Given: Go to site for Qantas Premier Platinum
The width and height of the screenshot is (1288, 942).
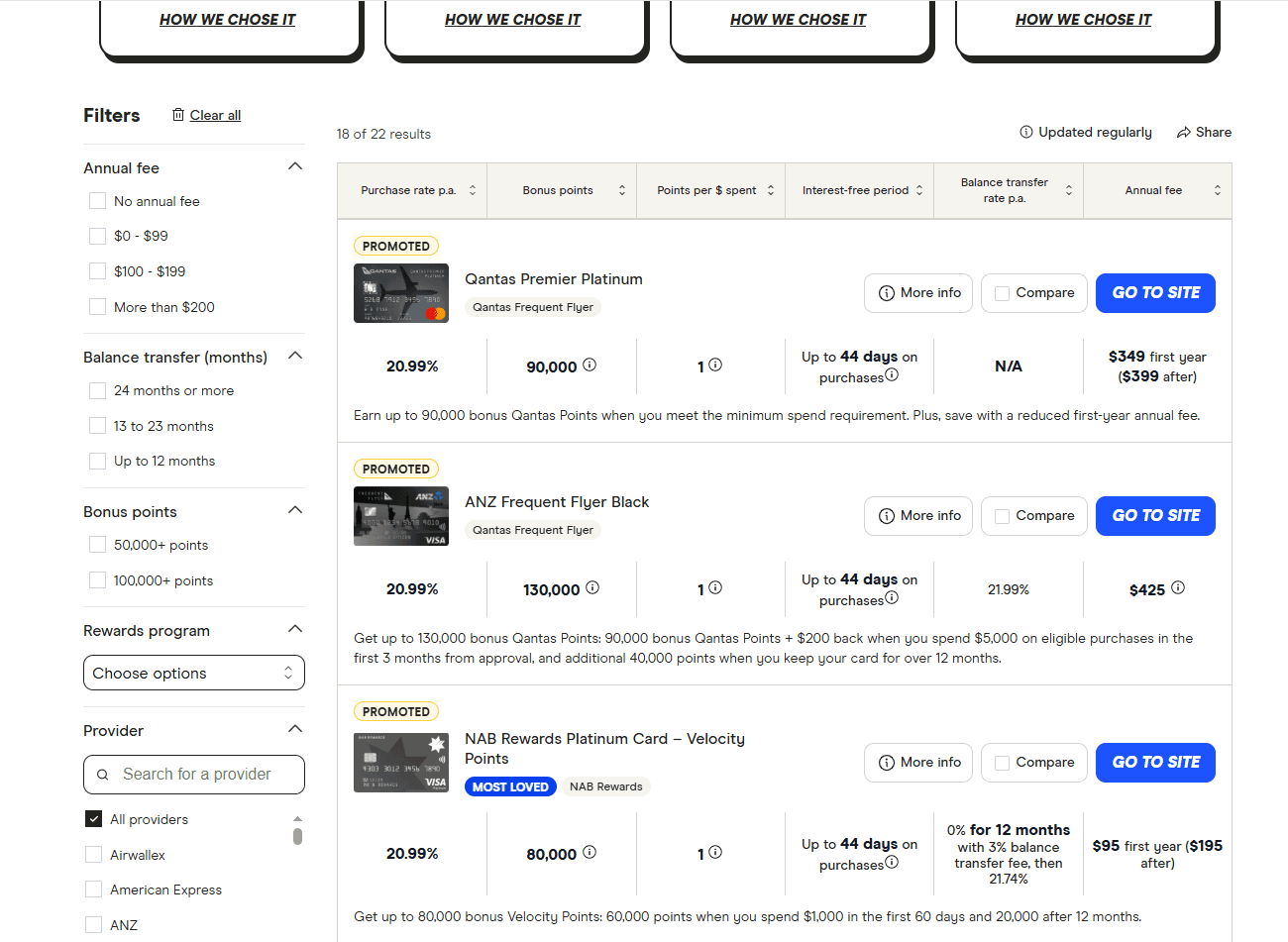Looking at the screenshot, I should [1155, 293].
